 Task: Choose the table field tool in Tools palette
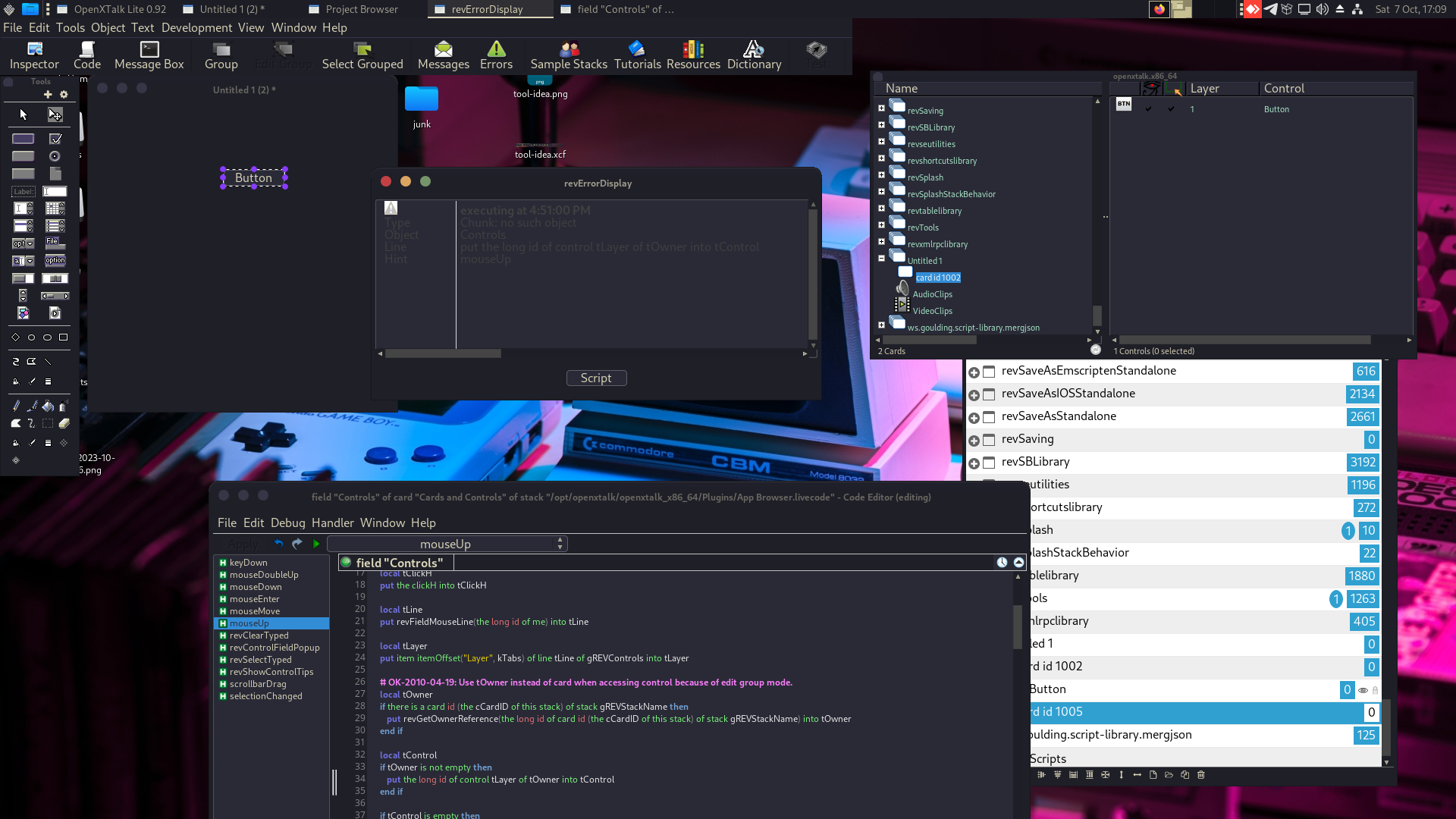coord(55,209)
